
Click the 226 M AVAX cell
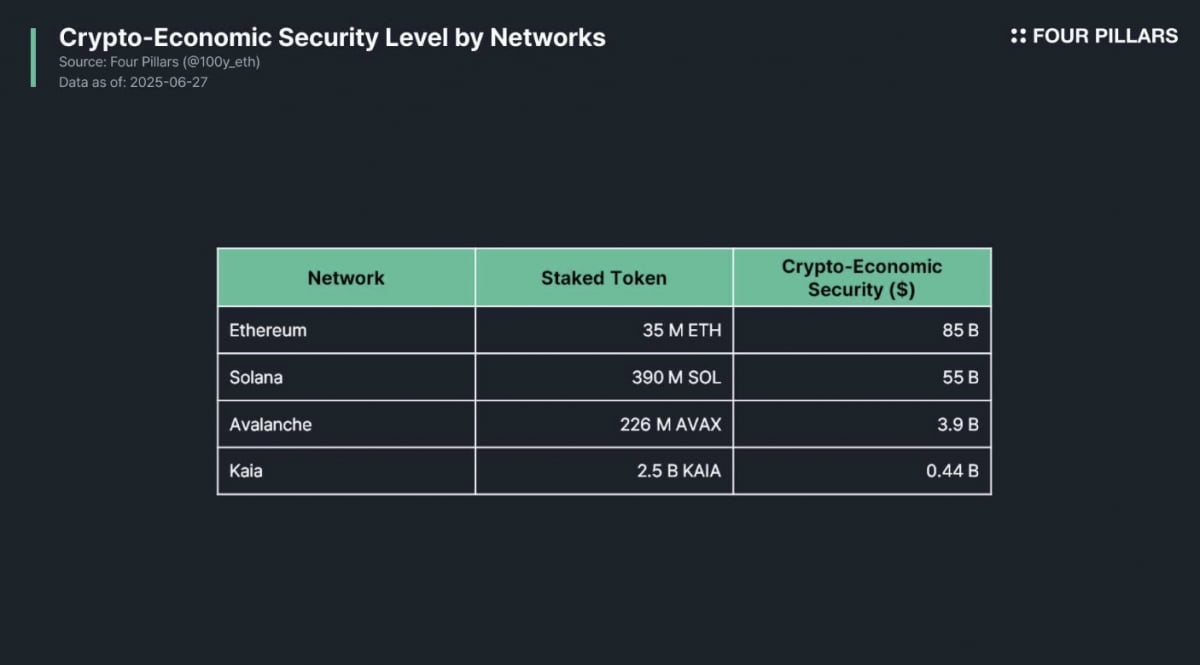point(670,424)
